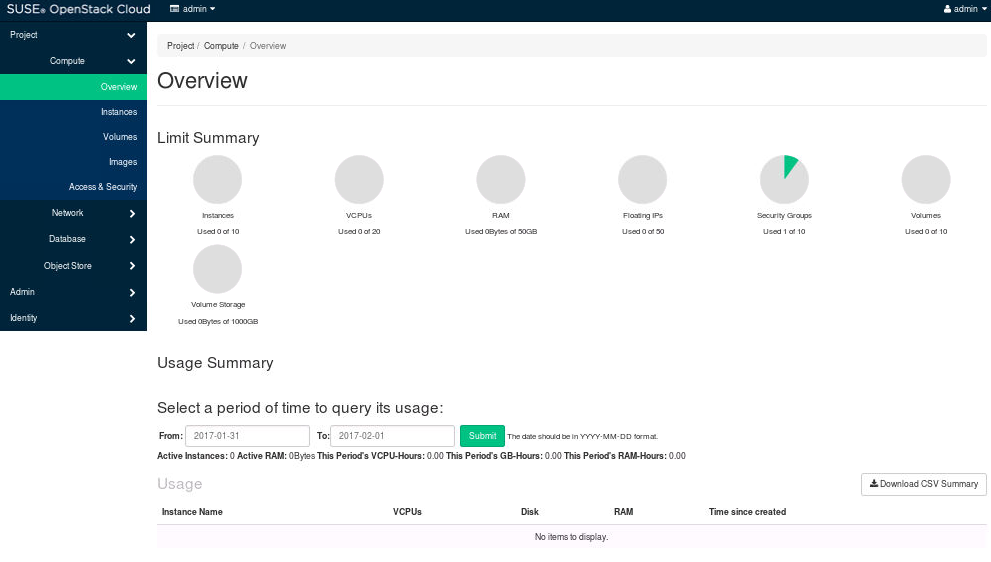Click the Instances usage pie chart
The image size is (991, 562).
[217, 180]
